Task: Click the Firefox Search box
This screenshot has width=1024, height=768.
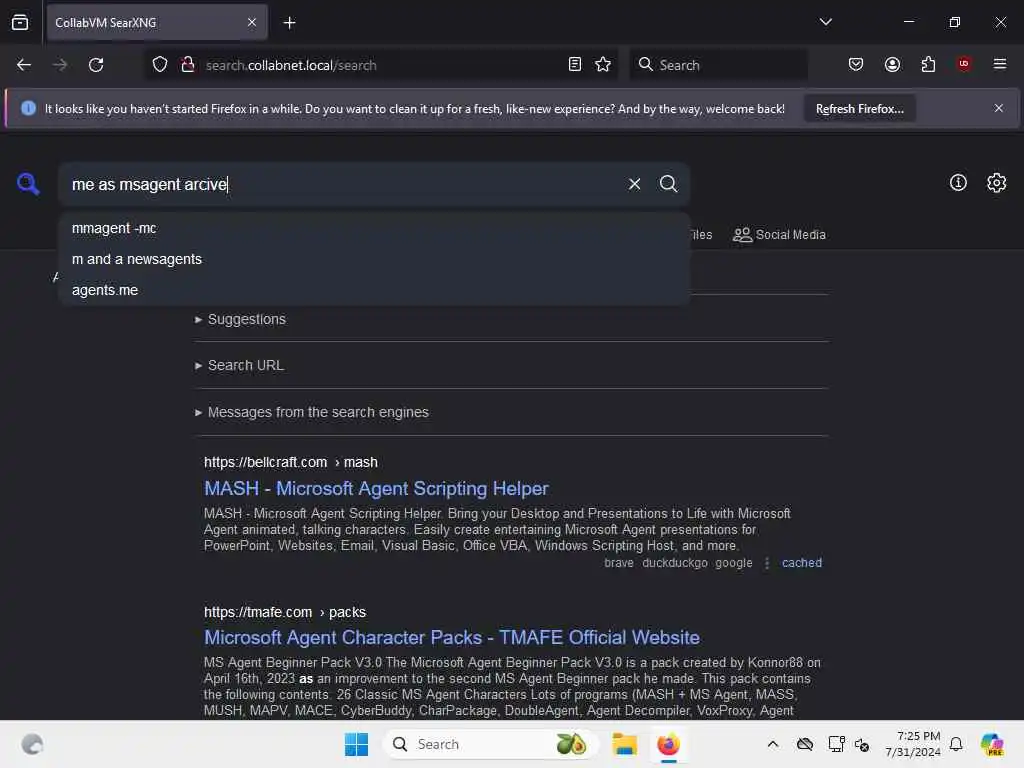Action: (x=718, y=65)
